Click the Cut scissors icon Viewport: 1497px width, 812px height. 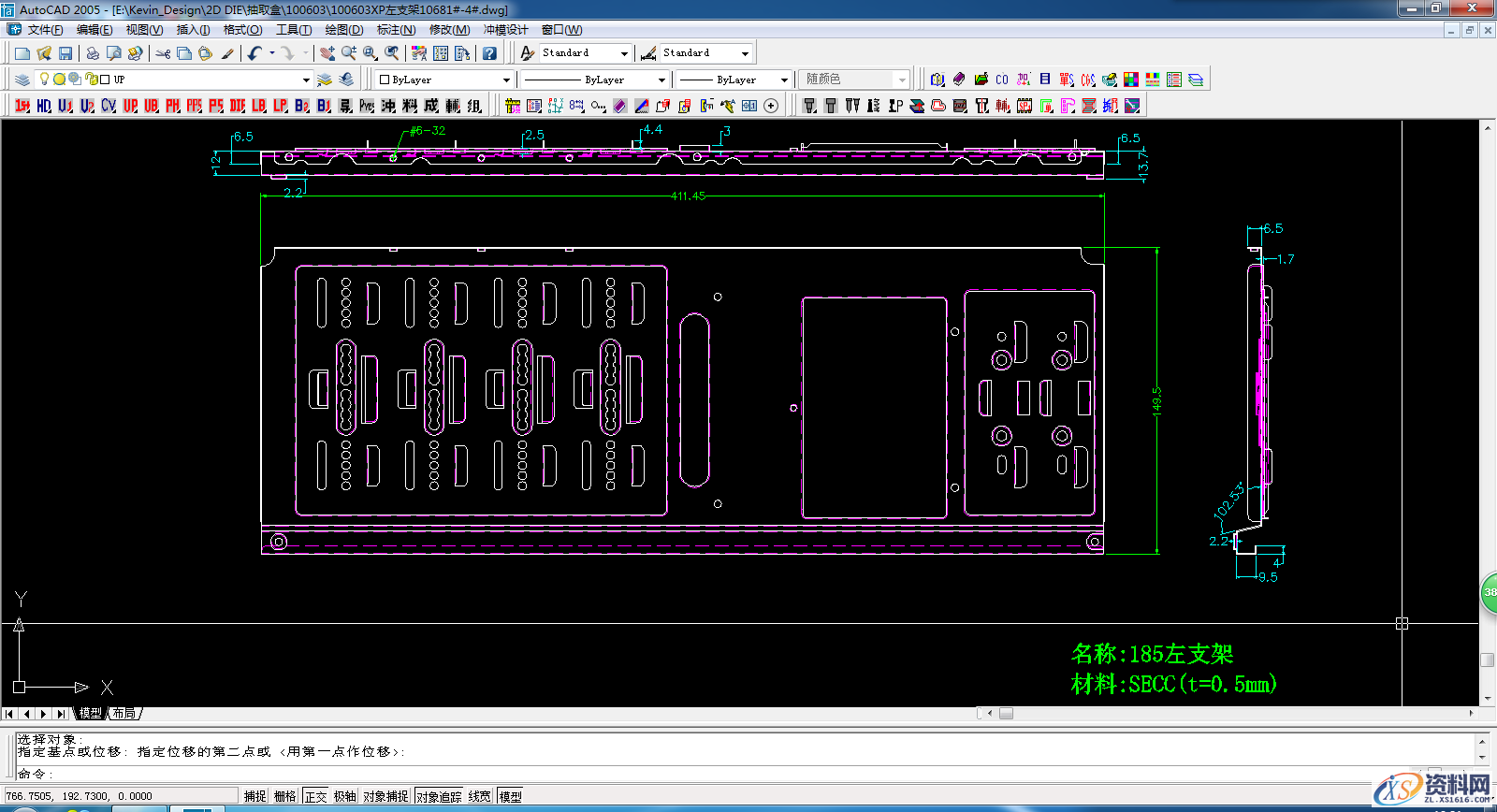tap(163, 53)
